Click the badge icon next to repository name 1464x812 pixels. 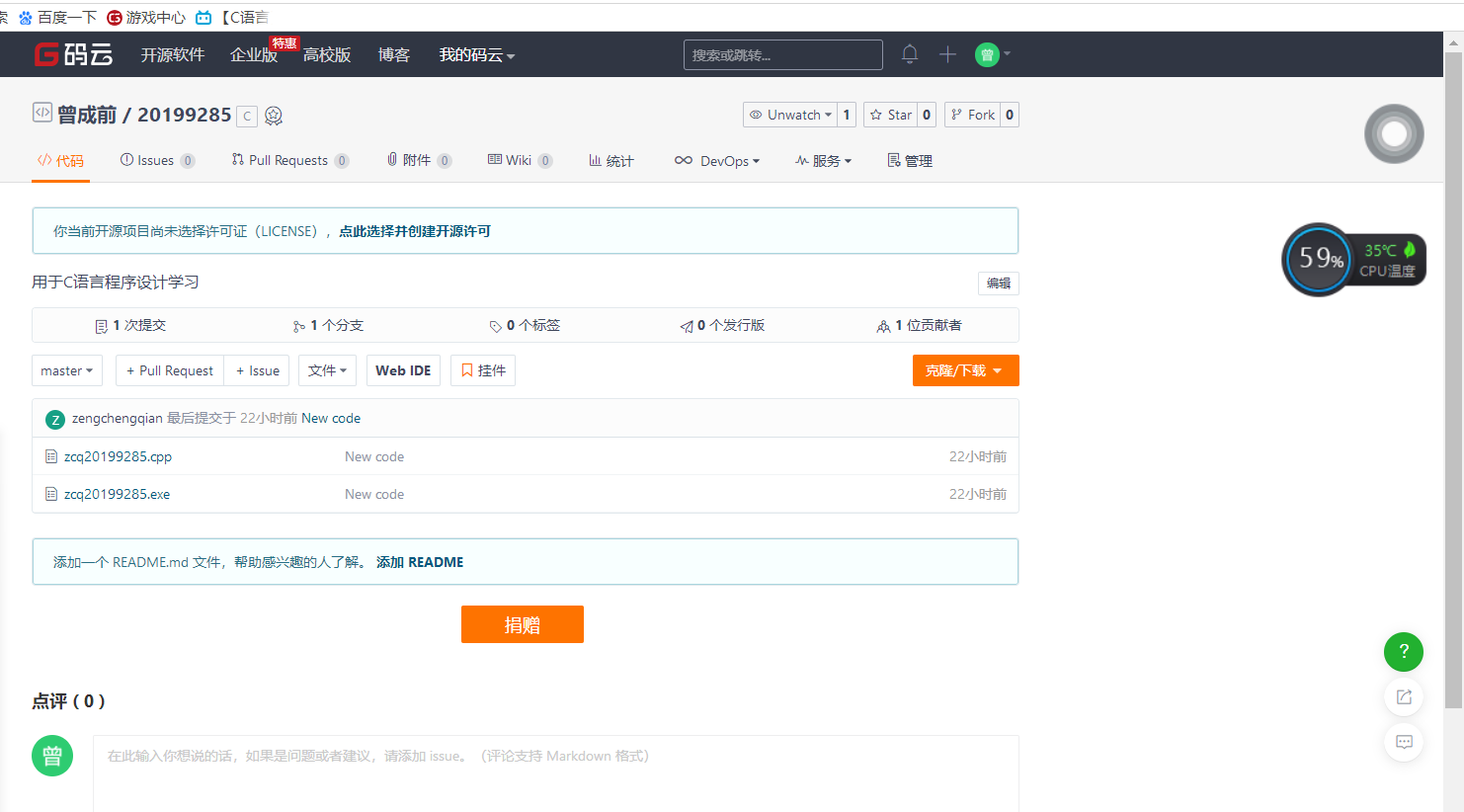coord(274,116)
